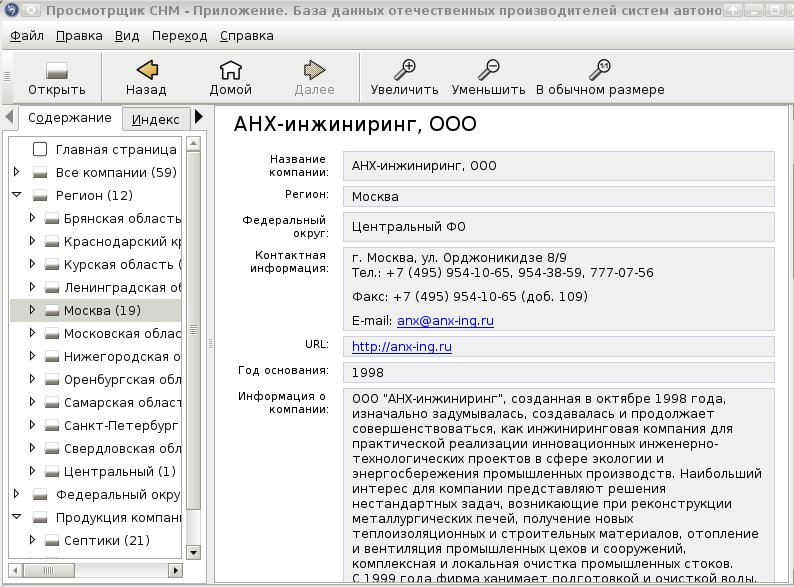
Task: Open the anx@anx-ing.ru email link
Action: [x=445, y=321]
